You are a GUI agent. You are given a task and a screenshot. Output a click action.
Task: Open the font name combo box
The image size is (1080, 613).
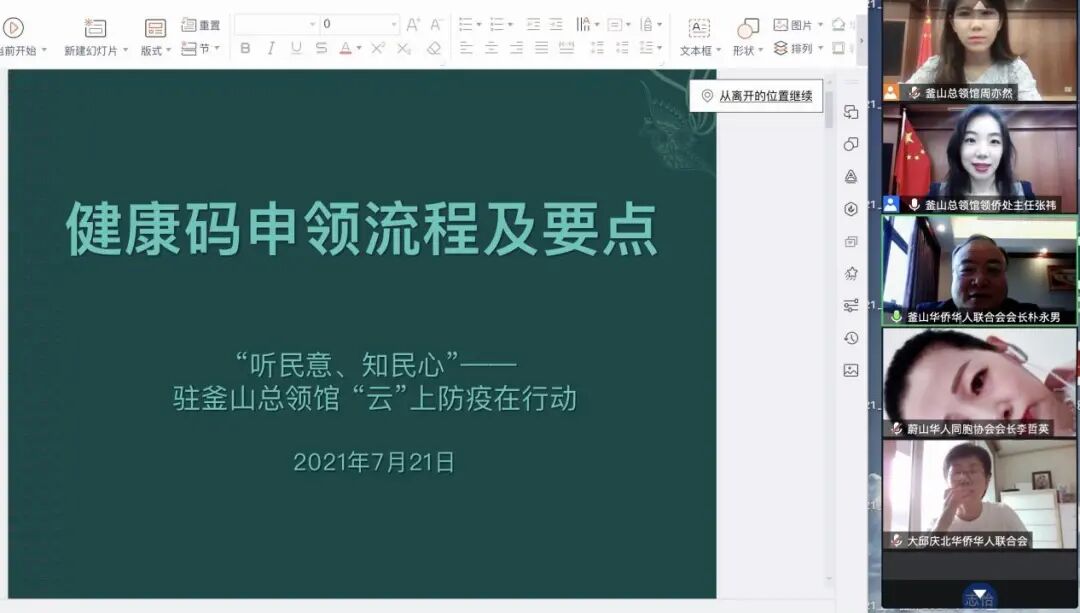coord(276,24)
